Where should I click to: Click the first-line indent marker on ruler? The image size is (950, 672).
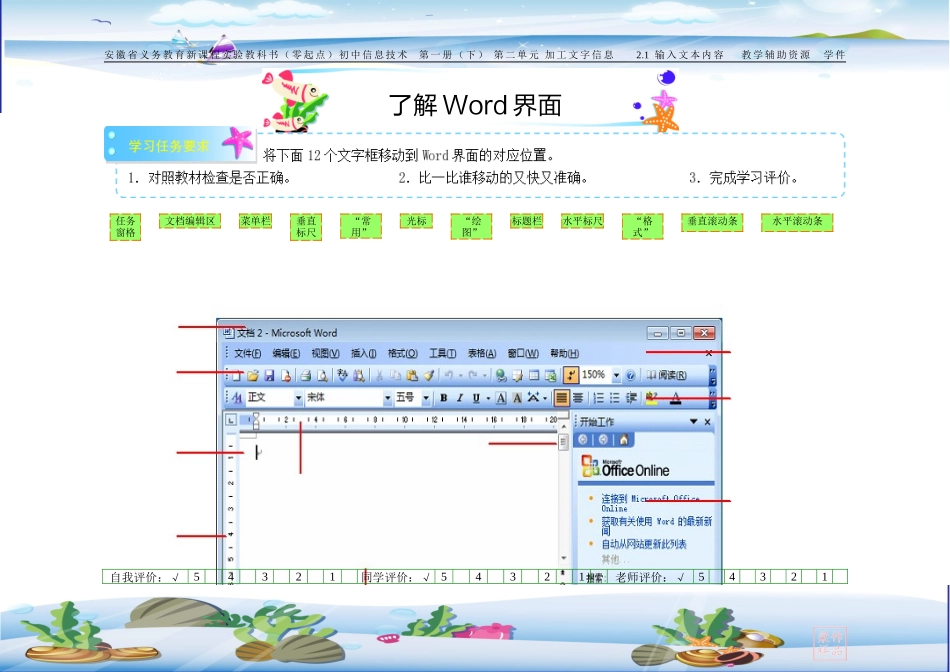click(x=256, y=416)
